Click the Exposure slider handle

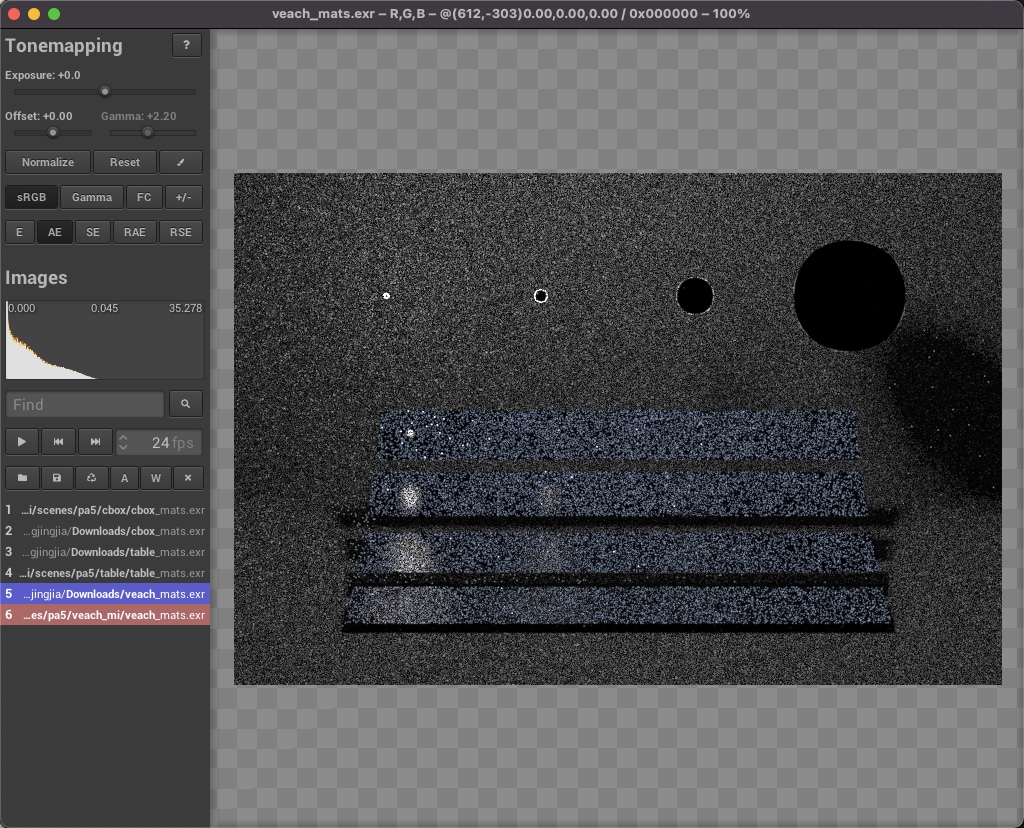(x=105, y=92)
